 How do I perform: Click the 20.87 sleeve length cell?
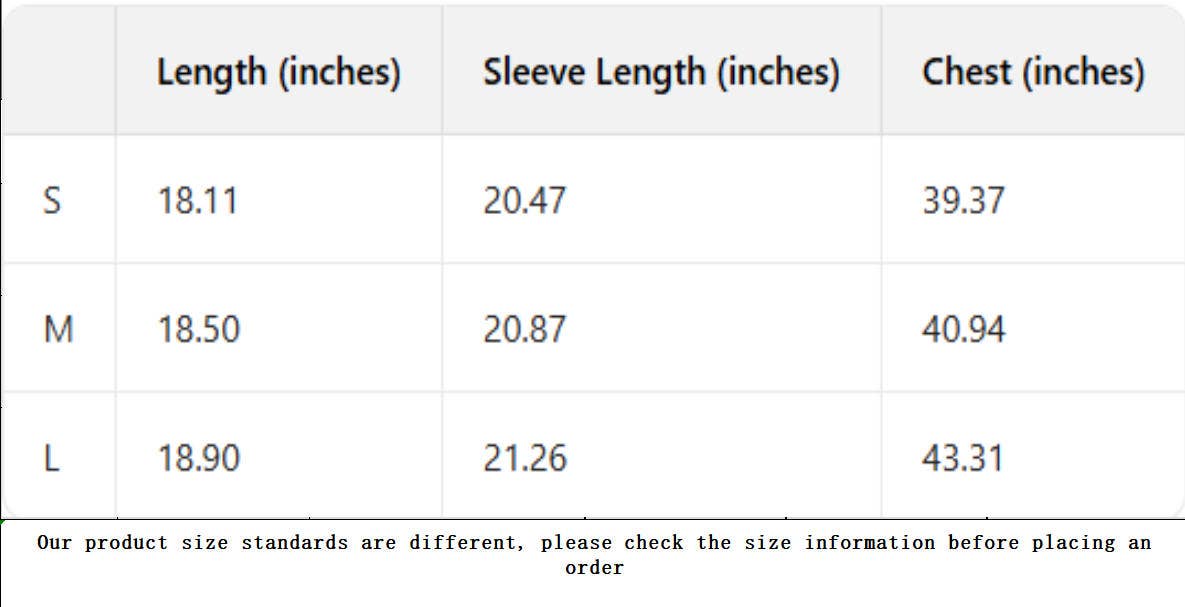(524, 329)
